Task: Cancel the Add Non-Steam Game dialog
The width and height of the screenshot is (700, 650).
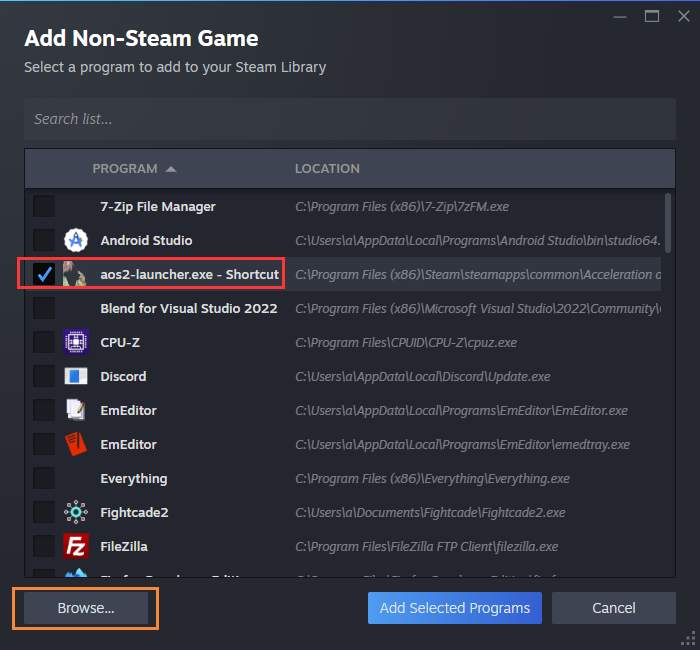Action: pos(614,608)
